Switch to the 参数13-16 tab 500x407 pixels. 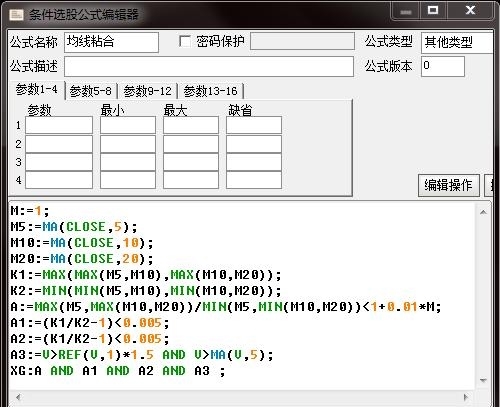(210, 91)
